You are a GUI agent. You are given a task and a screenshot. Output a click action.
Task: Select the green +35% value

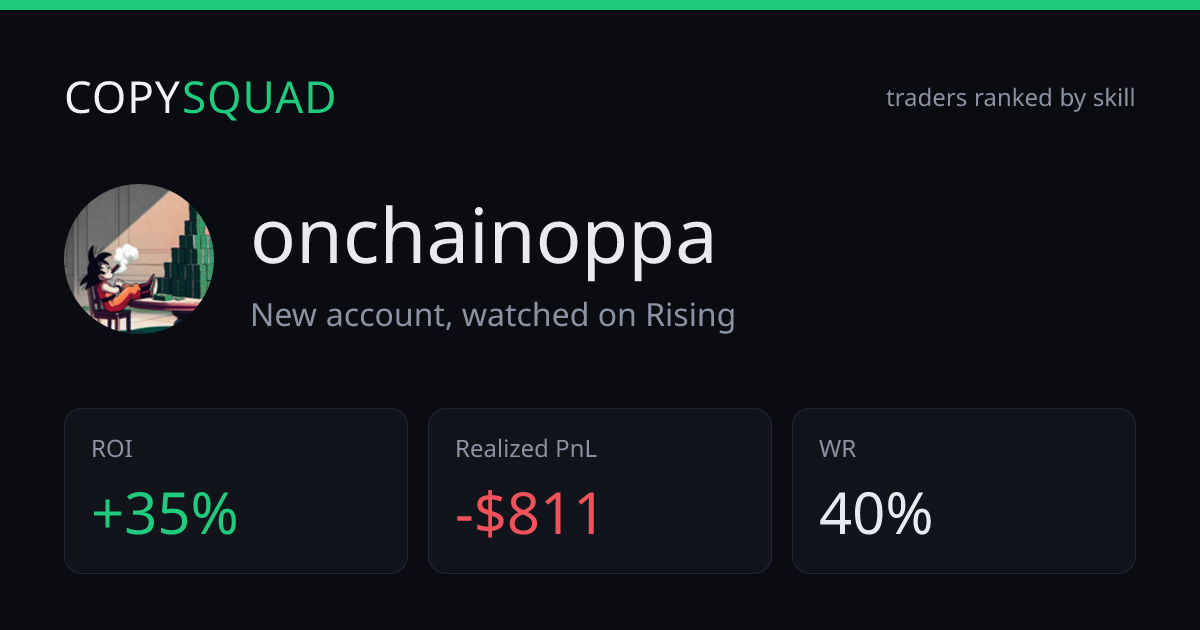[164, 514]
